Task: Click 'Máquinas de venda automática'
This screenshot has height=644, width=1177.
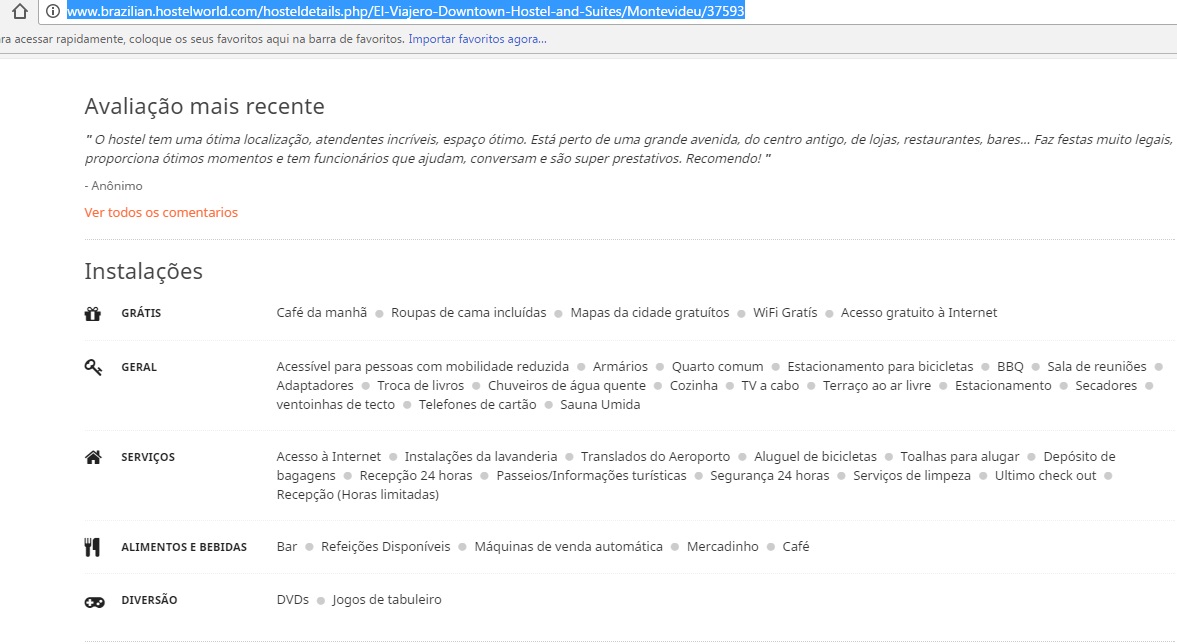Action: pos(568,546)
